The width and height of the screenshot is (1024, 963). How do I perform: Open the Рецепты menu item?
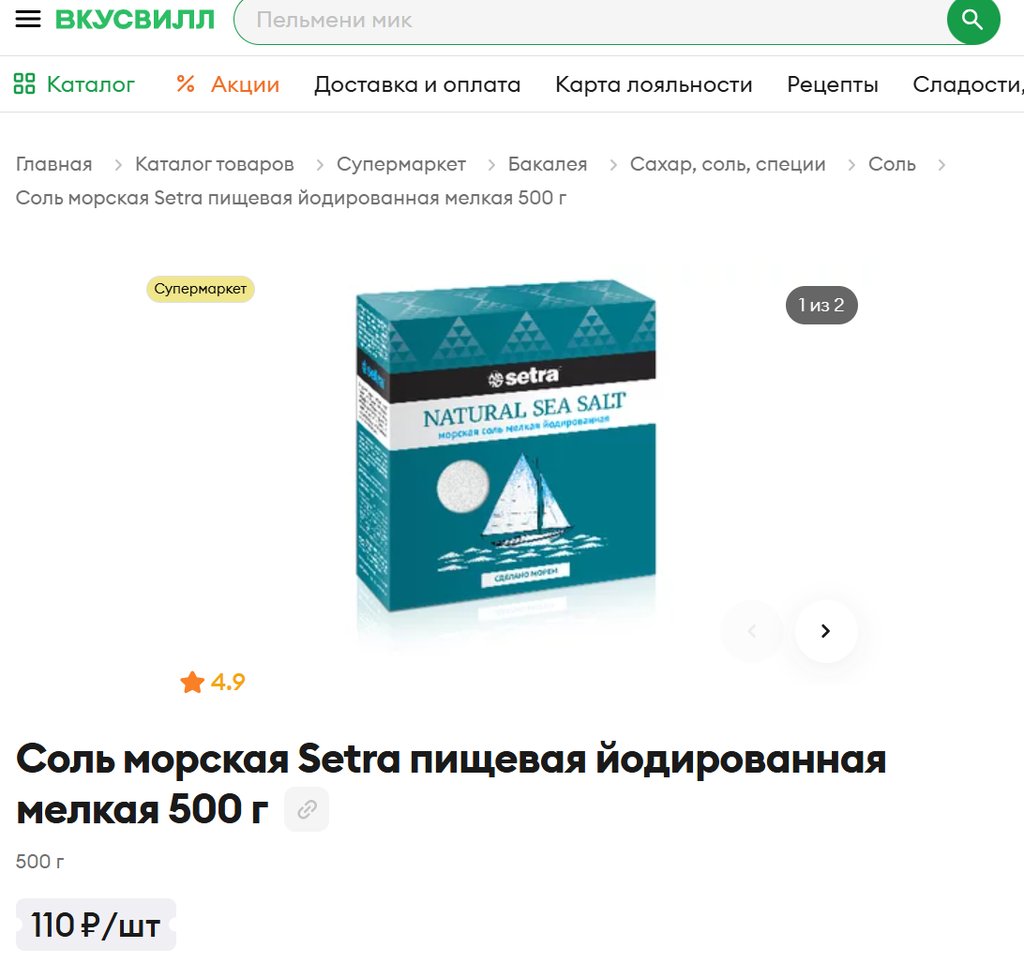tap(833, 84)
